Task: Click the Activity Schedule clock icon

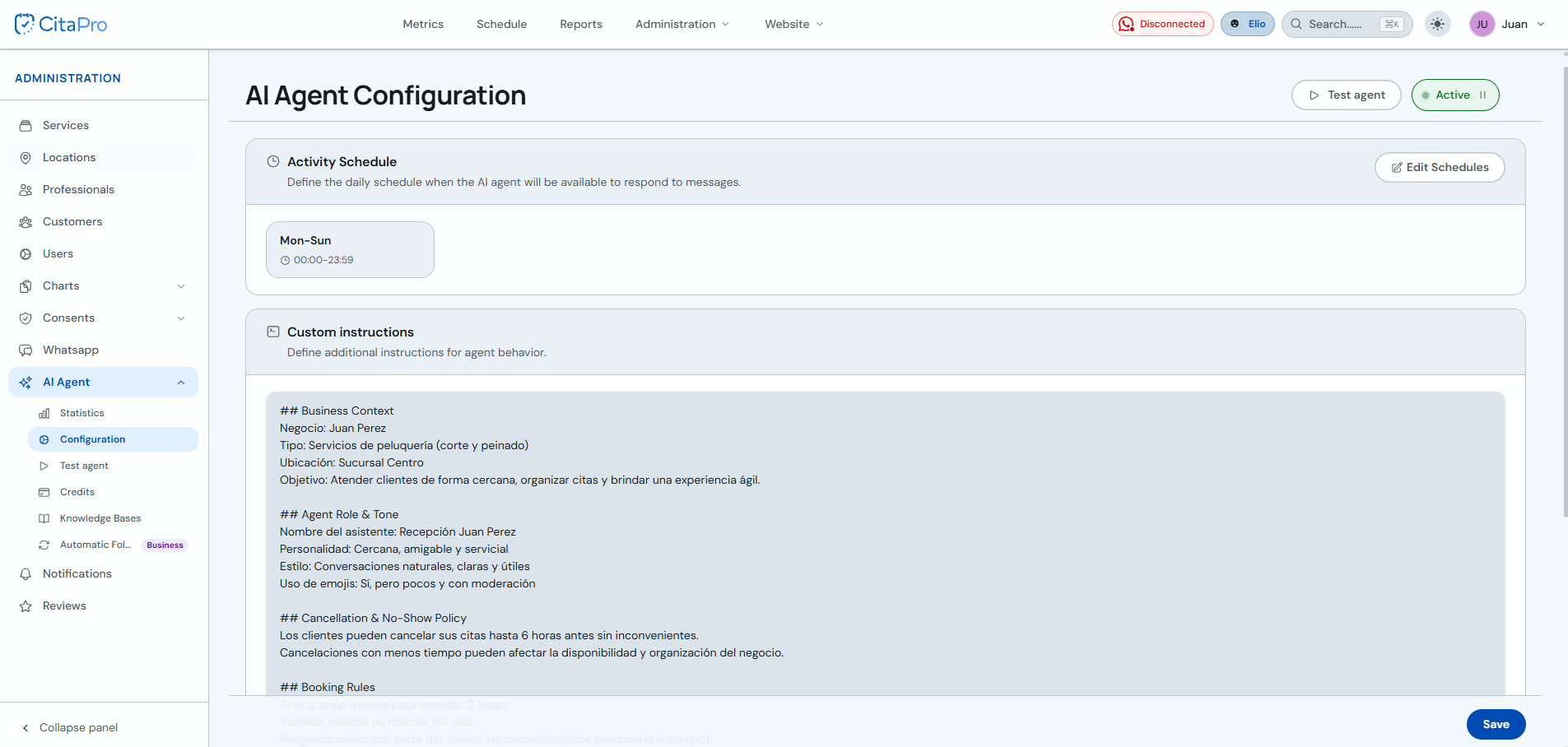Action: click(x=273, y=161)
